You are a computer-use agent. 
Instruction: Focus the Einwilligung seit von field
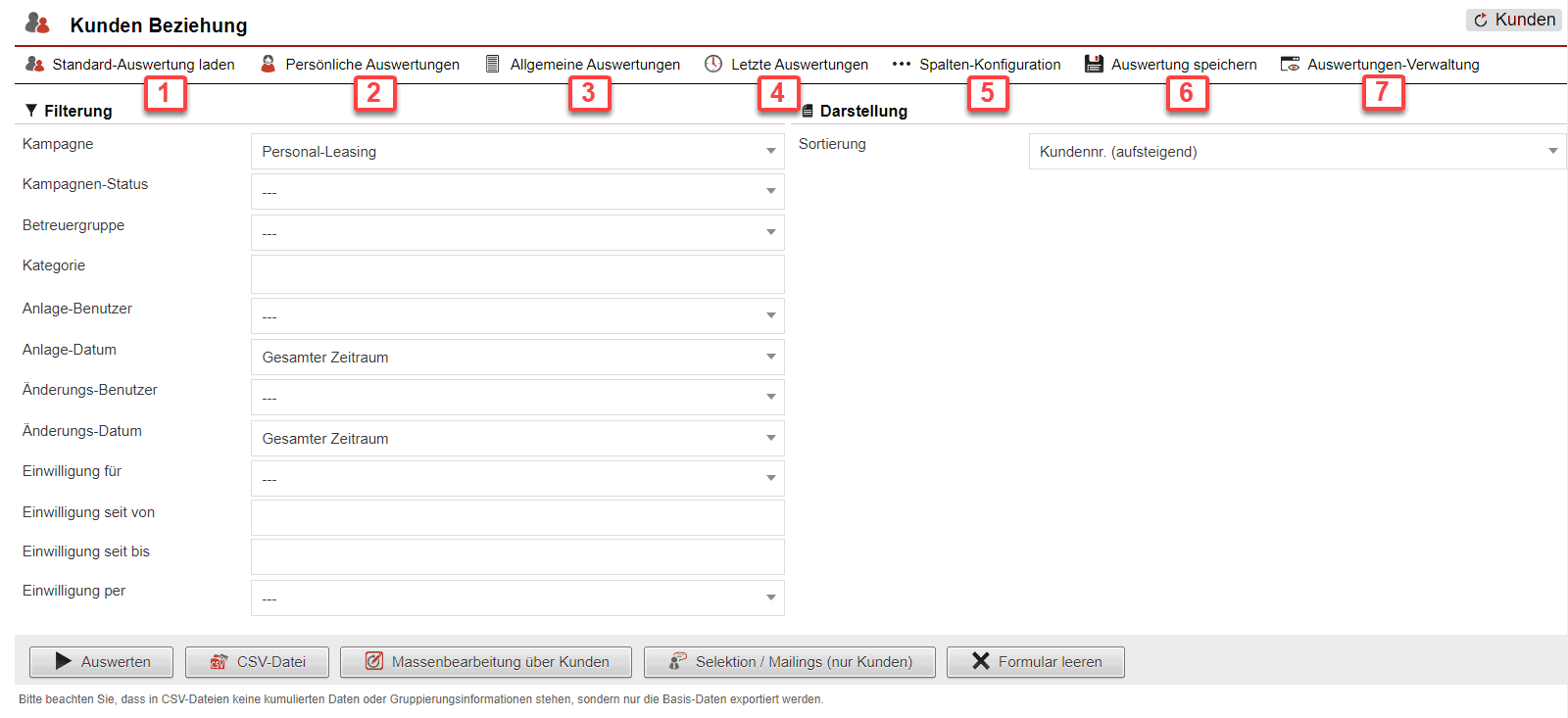(x=517, y=518)
